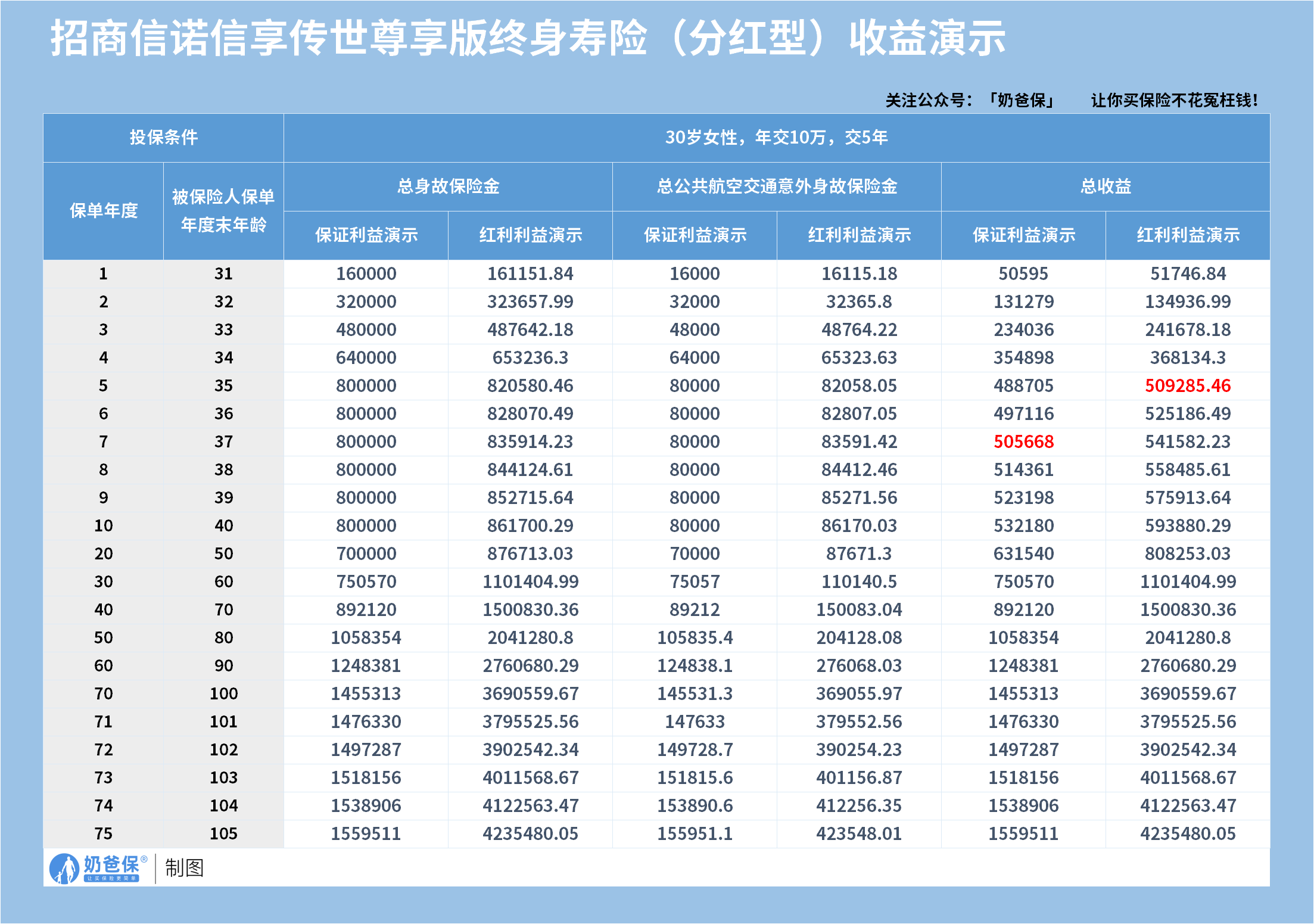Image resolution: width=1314 pixels, height=924 pixels.
Task: Click cell 4235480.05 in last column
Action: [x=1188, y=833]
